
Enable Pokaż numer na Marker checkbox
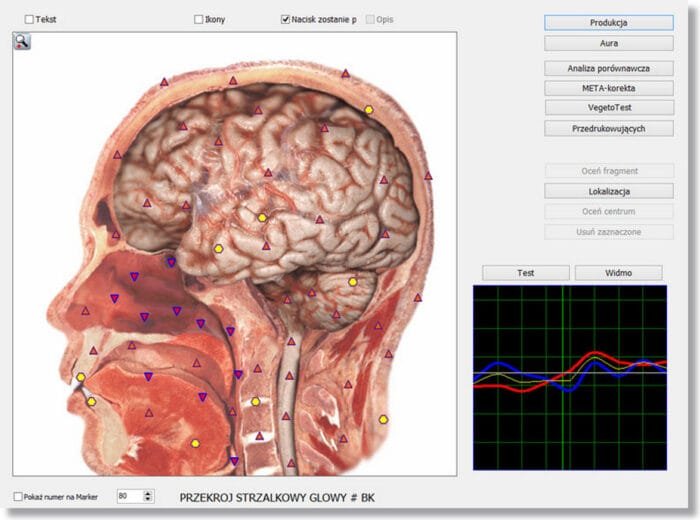[19, 496]
